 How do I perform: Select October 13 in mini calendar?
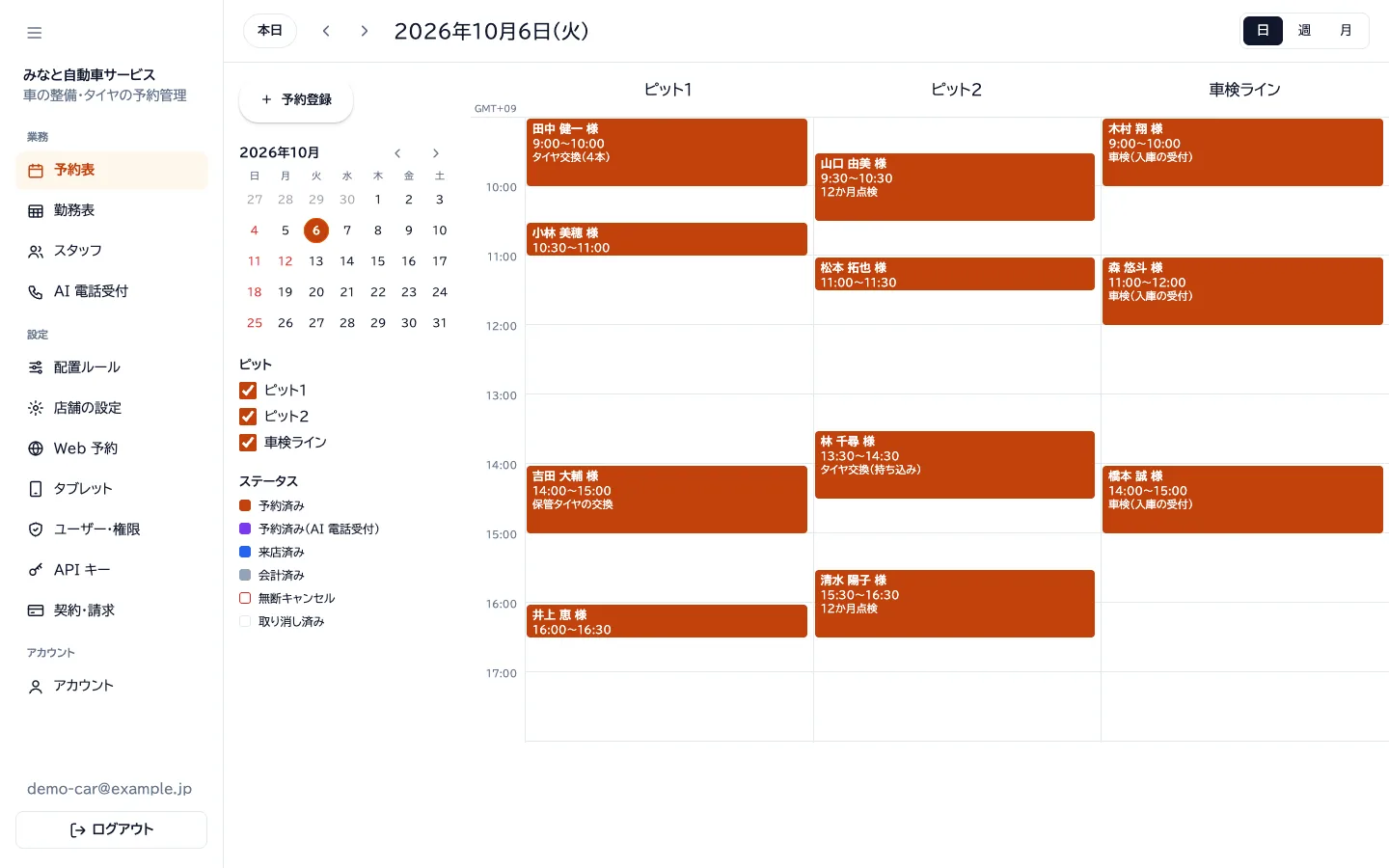[316, 261]
